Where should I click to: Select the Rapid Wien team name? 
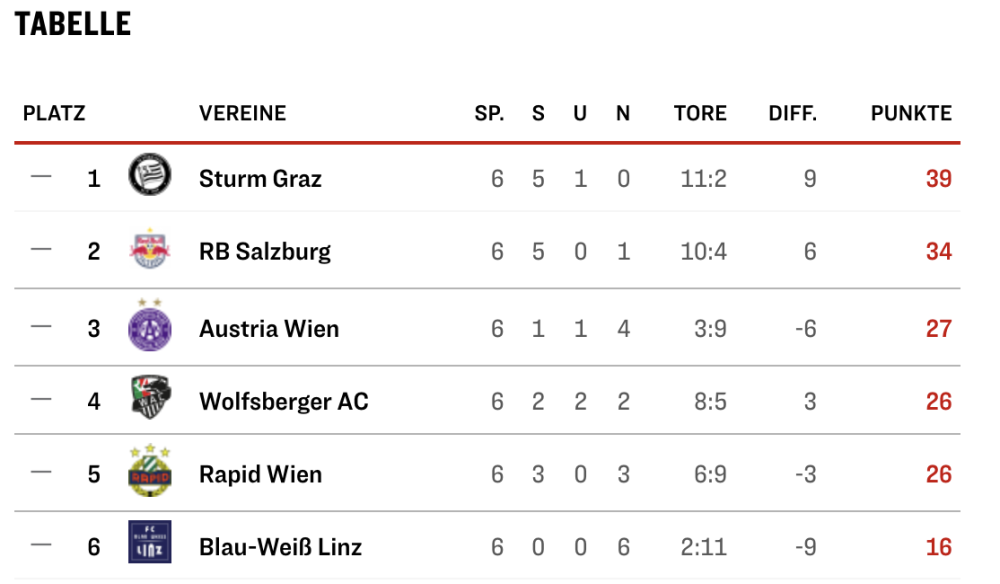coord(260,474)
